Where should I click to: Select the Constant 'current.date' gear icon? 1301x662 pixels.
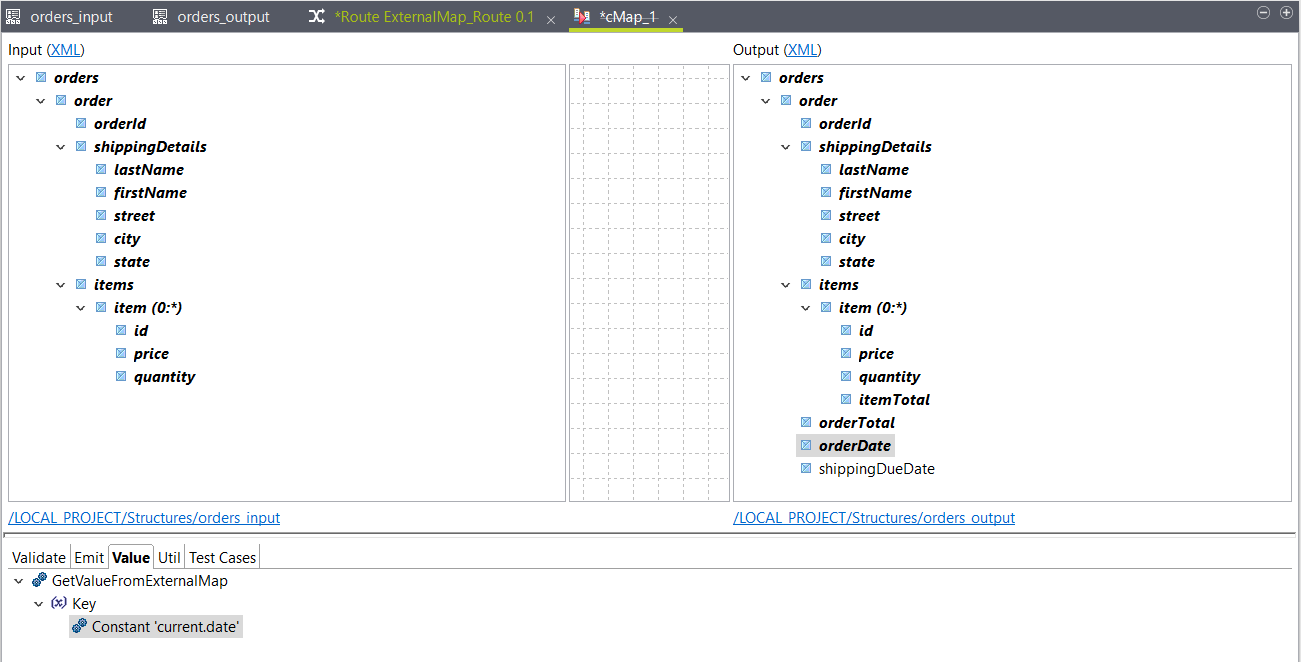point(80,626)
